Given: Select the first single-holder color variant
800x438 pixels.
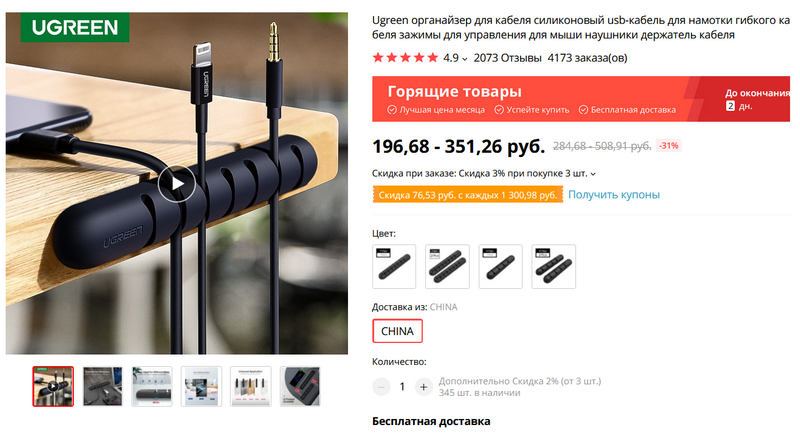Looking at the screenshot, I should click(394, 266).
